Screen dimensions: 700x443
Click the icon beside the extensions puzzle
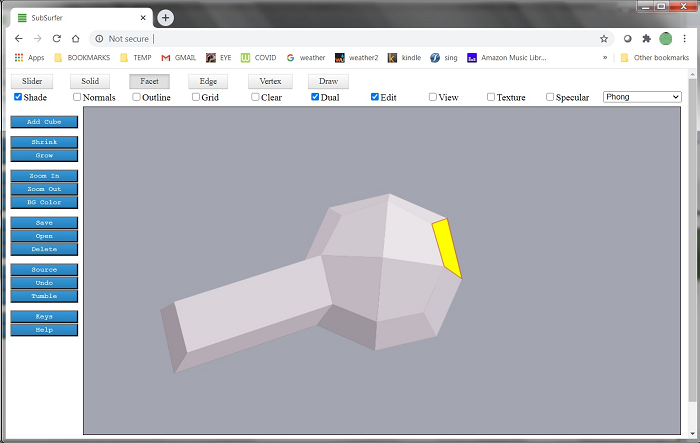coord(628,39)
